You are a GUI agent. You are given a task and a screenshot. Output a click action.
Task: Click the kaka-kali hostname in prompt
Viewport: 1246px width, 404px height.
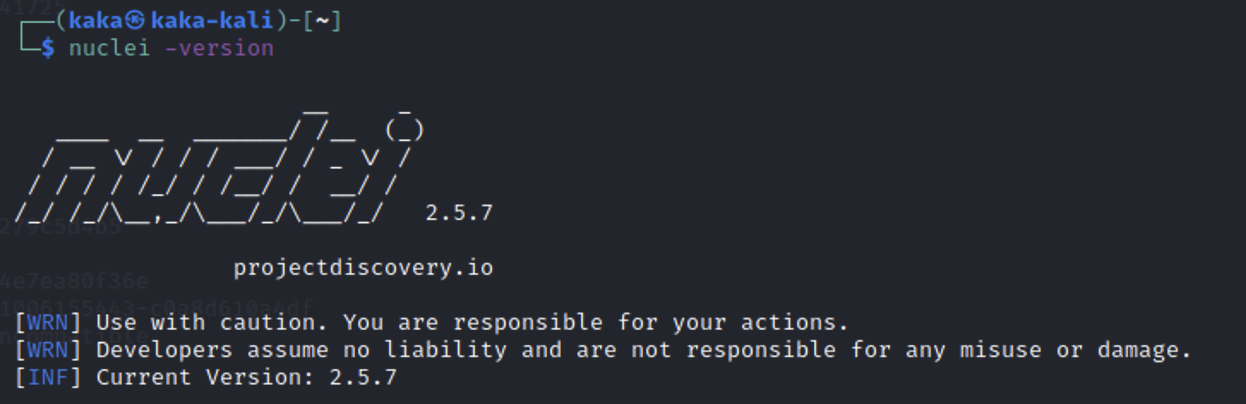click(x=211, y=21)
